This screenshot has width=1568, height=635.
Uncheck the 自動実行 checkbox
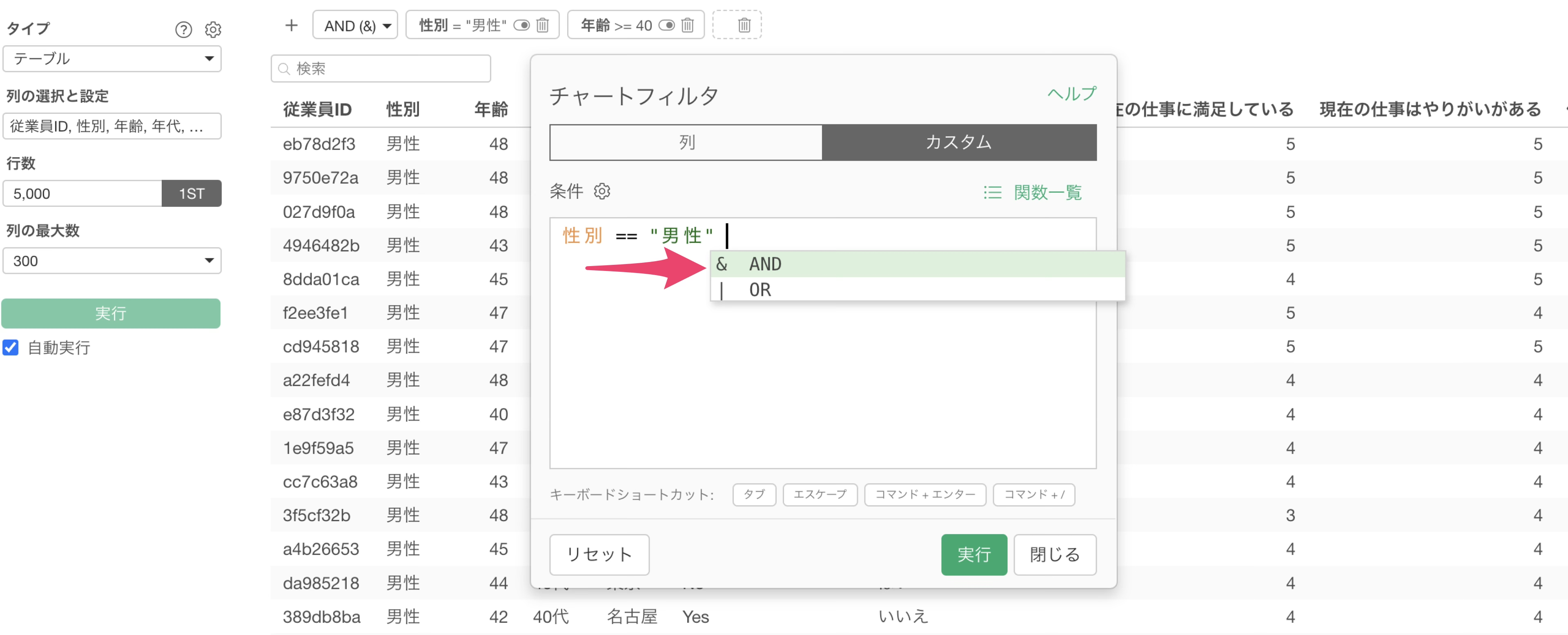pos(11,347)
